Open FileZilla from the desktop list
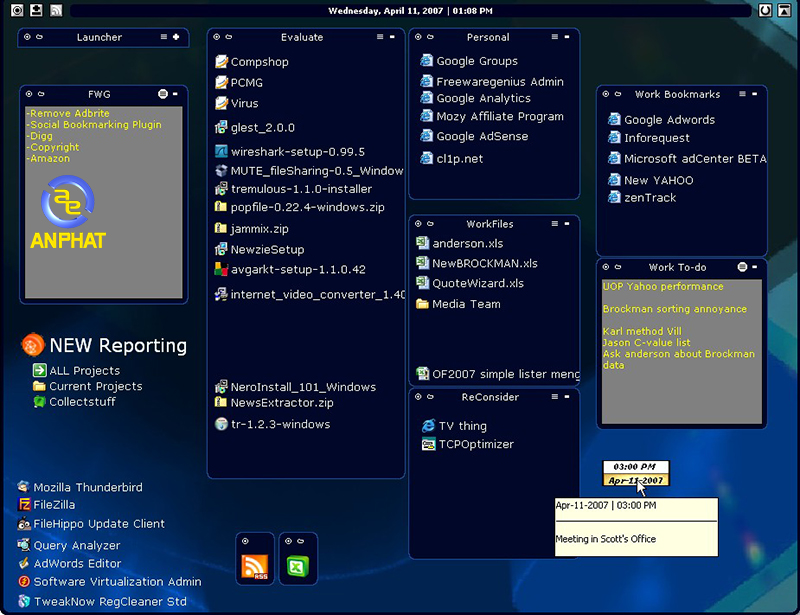The height and width of the screenshot is (615, 800). pyautogui.click(x=54, y=505)
